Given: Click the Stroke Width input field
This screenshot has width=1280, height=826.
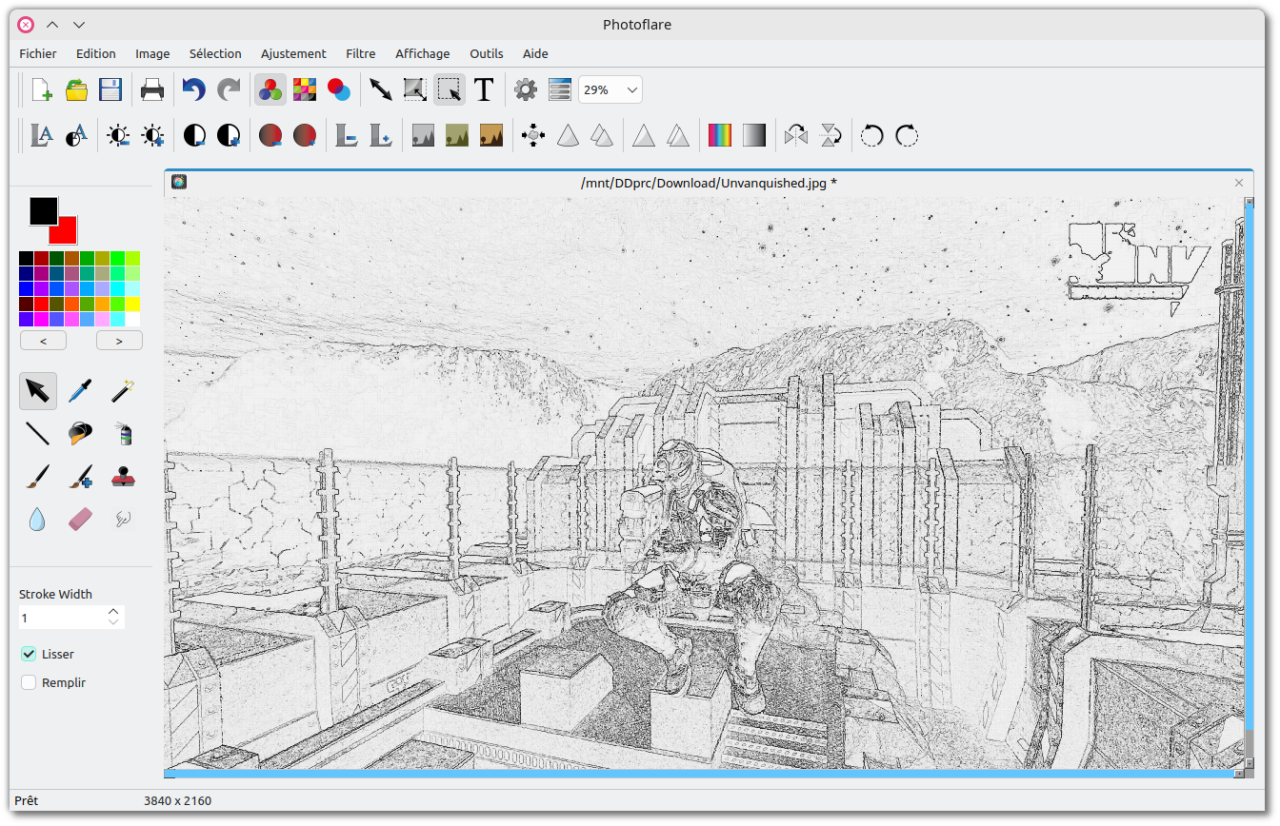Looking at the screenshot, I should [72, 618].
